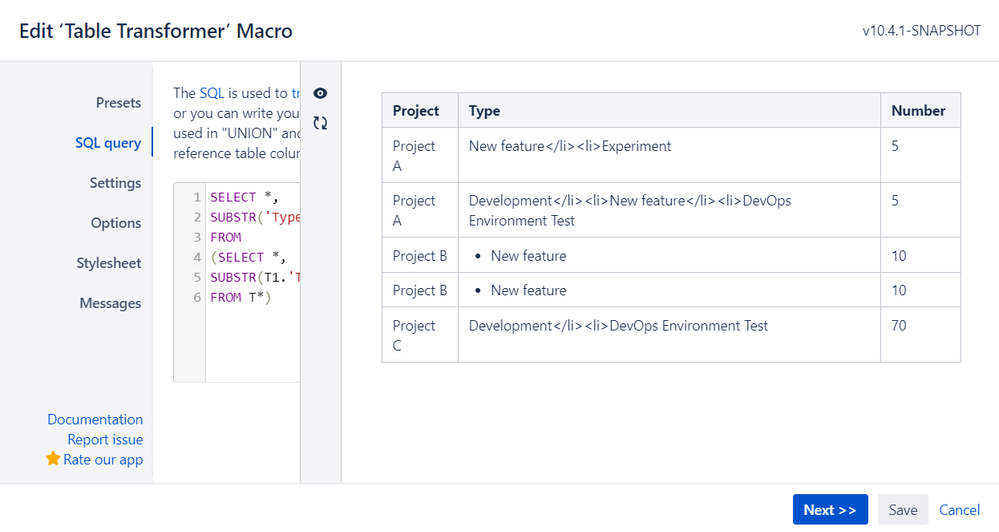Viewport: 999px width, 532px height.
Task: Show the Messages tab
Action: 110,303
